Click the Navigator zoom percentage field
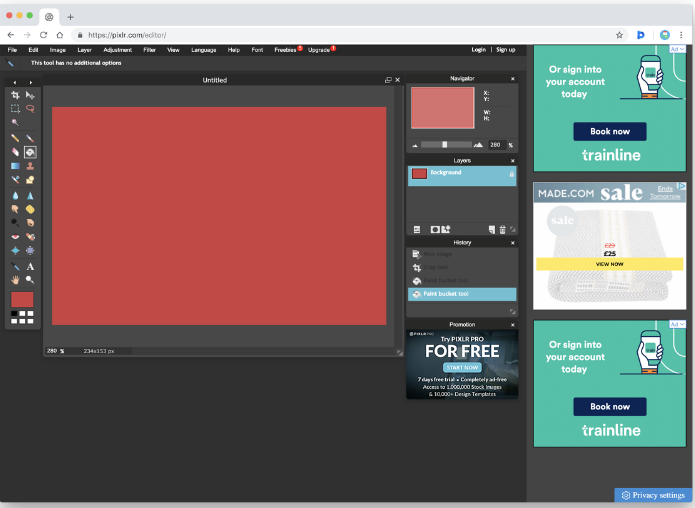This screenshot has width=695, height=508. (494, 145)
